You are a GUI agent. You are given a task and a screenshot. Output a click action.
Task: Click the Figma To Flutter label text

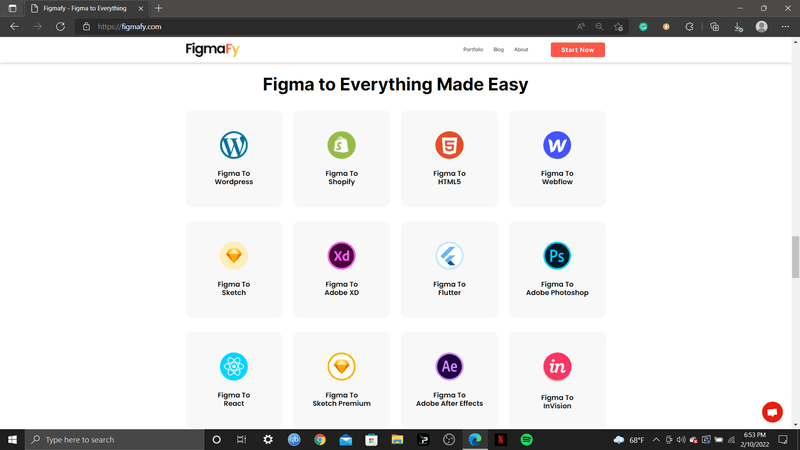tap(449, 288)
